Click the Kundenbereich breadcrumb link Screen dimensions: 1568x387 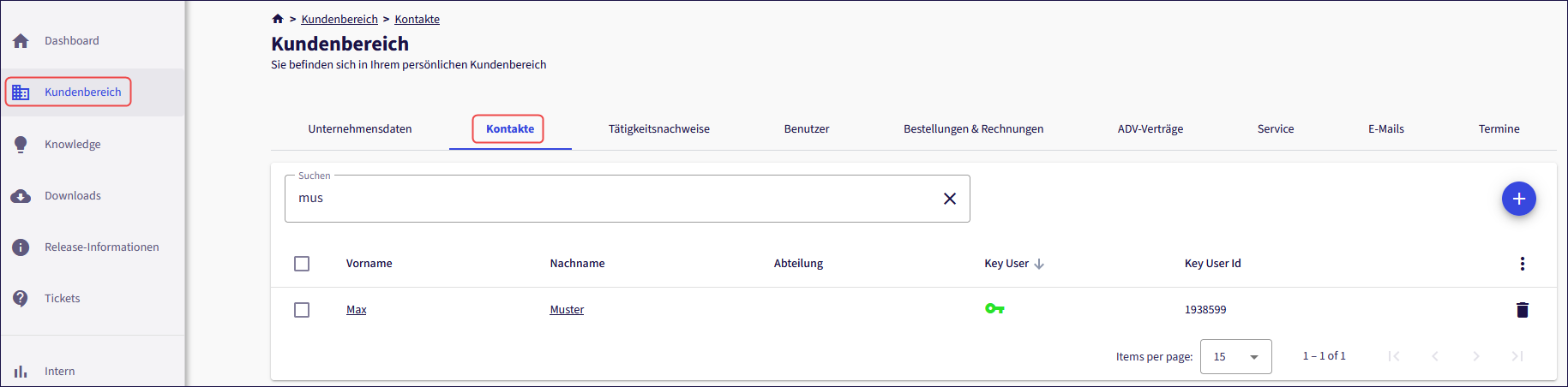(339, 20)
